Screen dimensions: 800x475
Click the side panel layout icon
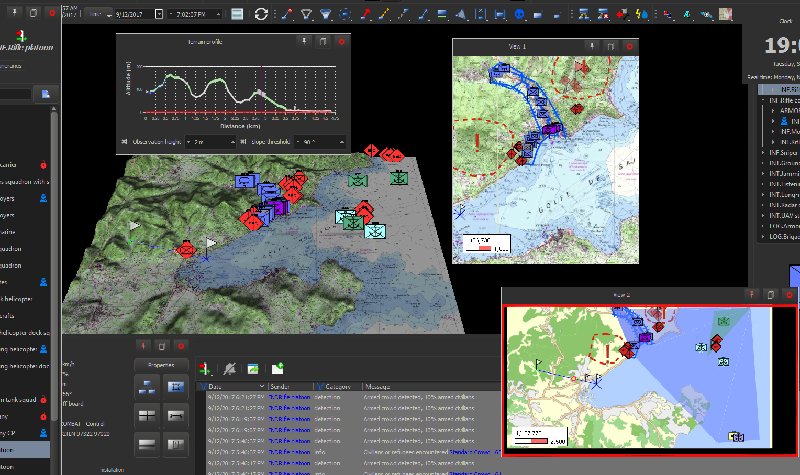(x=176, y=444)
